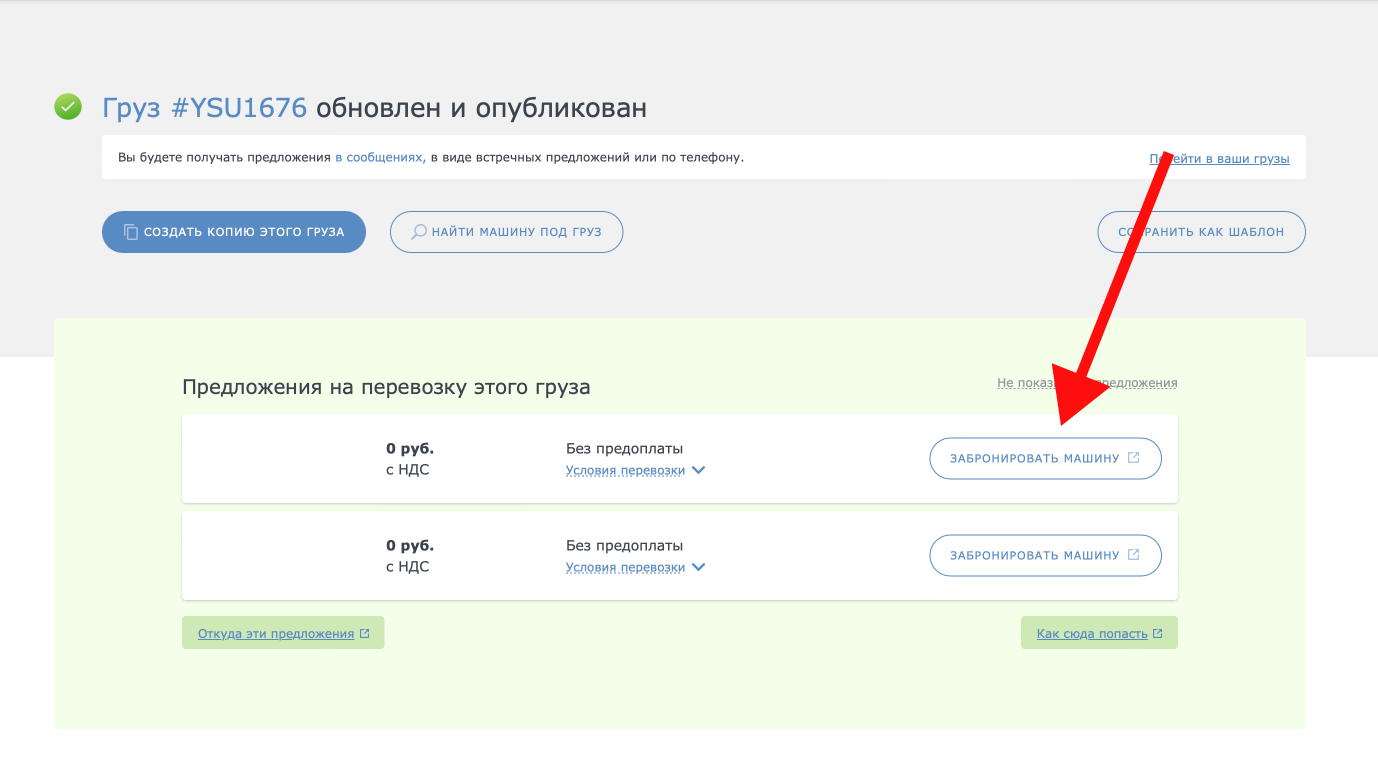Book truck in first offer row
Image resolution: width=1378 pixels, height=773 pixels.
click(1045, 459)
